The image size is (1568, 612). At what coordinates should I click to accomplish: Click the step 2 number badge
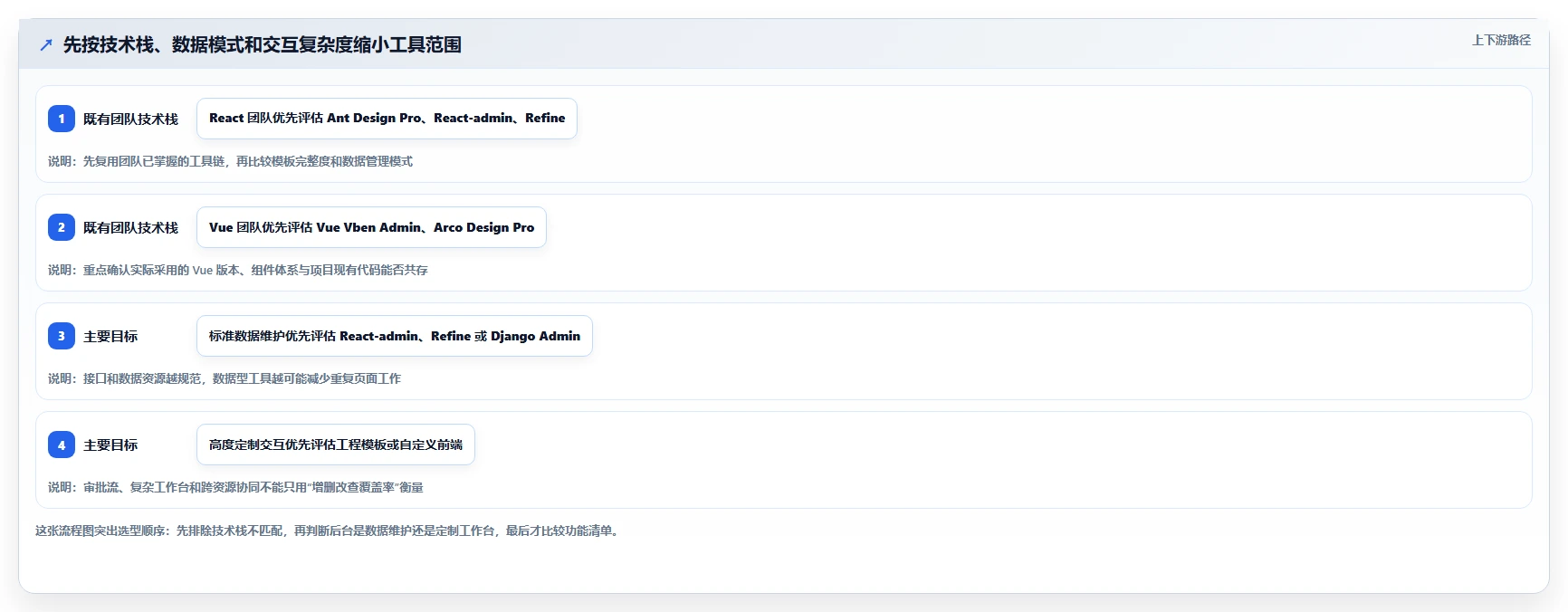point(62,227)
